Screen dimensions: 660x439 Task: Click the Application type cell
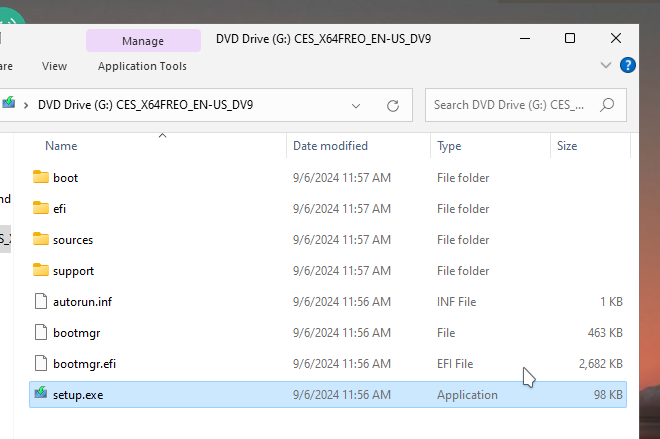(x=467, y=395)
